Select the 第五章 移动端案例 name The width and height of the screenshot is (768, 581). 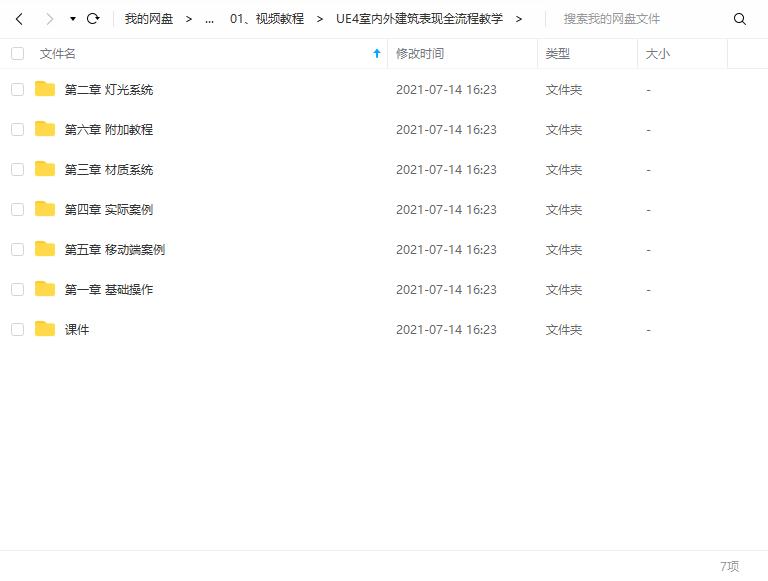click(x=115, y=250)
